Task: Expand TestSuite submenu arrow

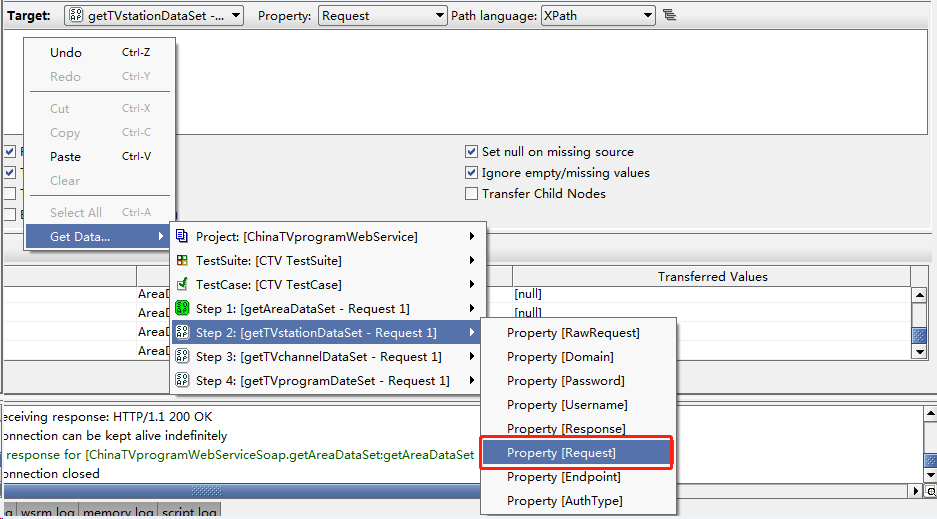Action: 472,260
